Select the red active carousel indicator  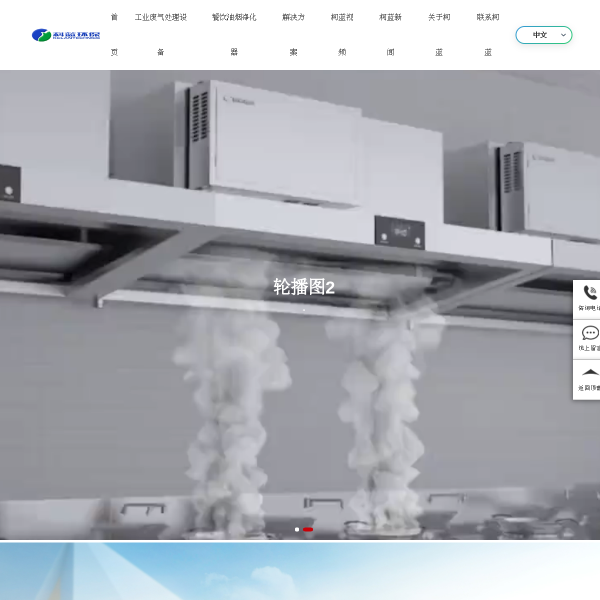click(308, 529)
